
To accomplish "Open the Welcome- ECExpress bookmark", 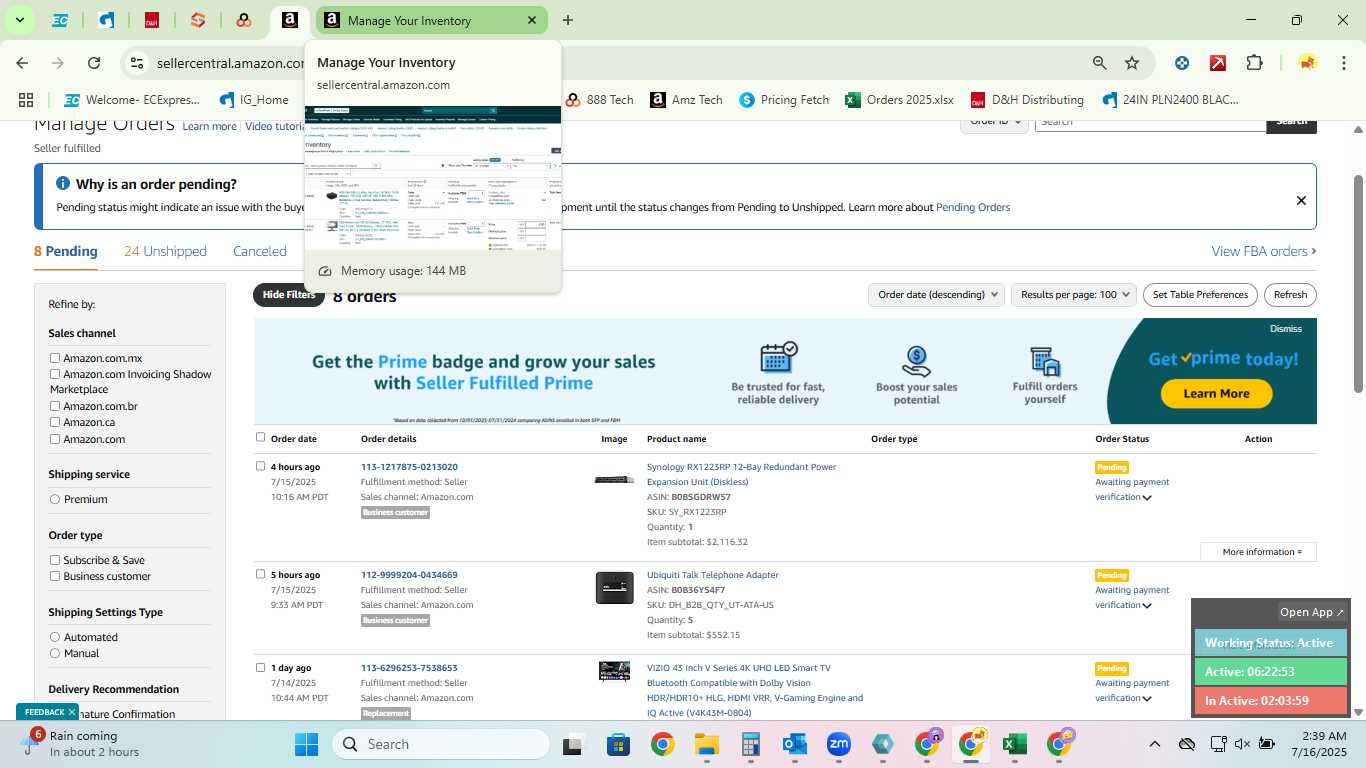I will click(131, 100).
